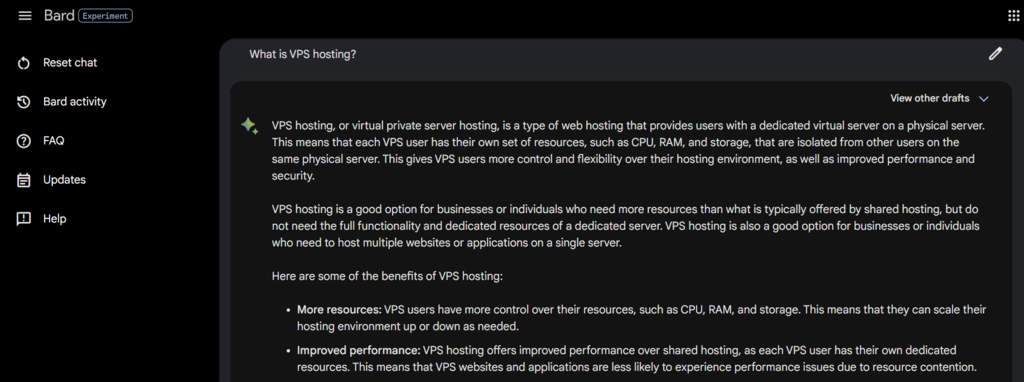Select Bard activity in the sidebar
This screenshot has width=1024, height=382.
(x=74, y=102)
